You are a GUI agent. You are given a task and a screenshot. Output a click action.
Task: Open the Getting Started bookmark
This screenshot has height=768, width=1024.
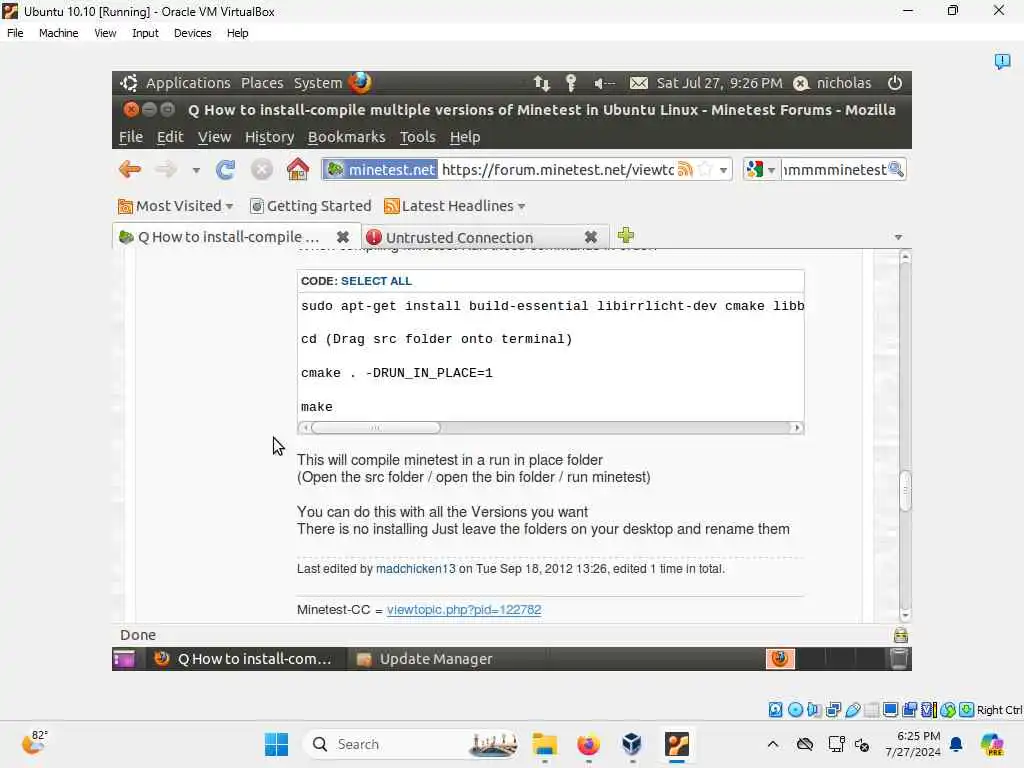pos(311,206)
